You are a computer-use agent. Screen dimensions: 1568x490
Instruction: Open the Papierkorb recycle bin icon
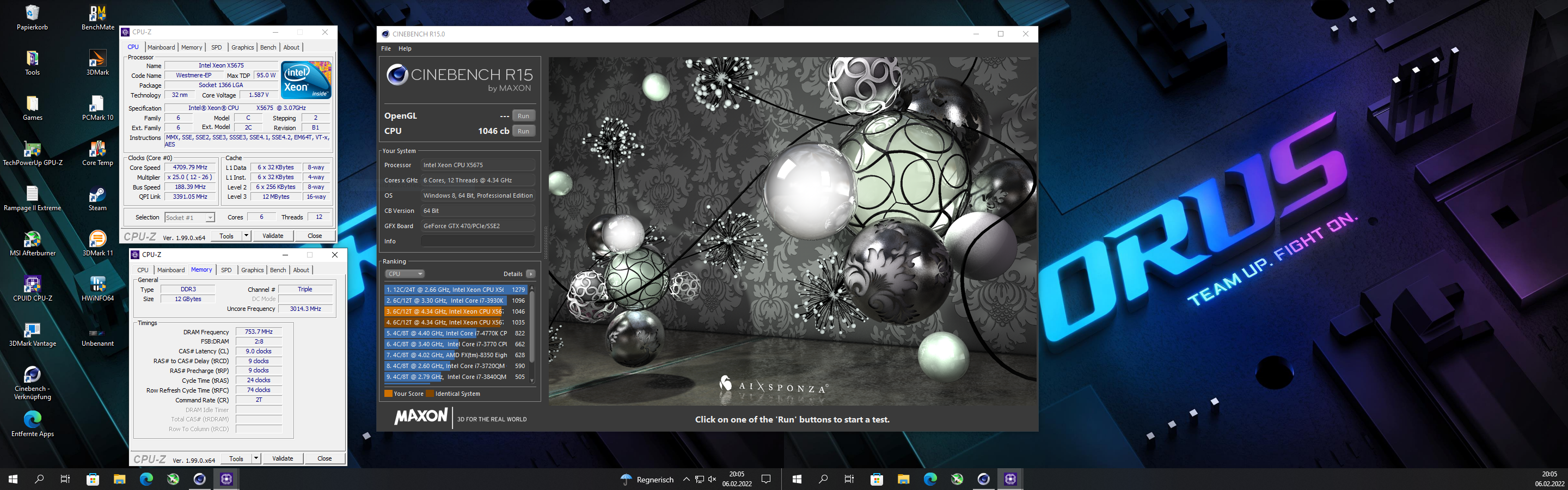tap(32, 17)
